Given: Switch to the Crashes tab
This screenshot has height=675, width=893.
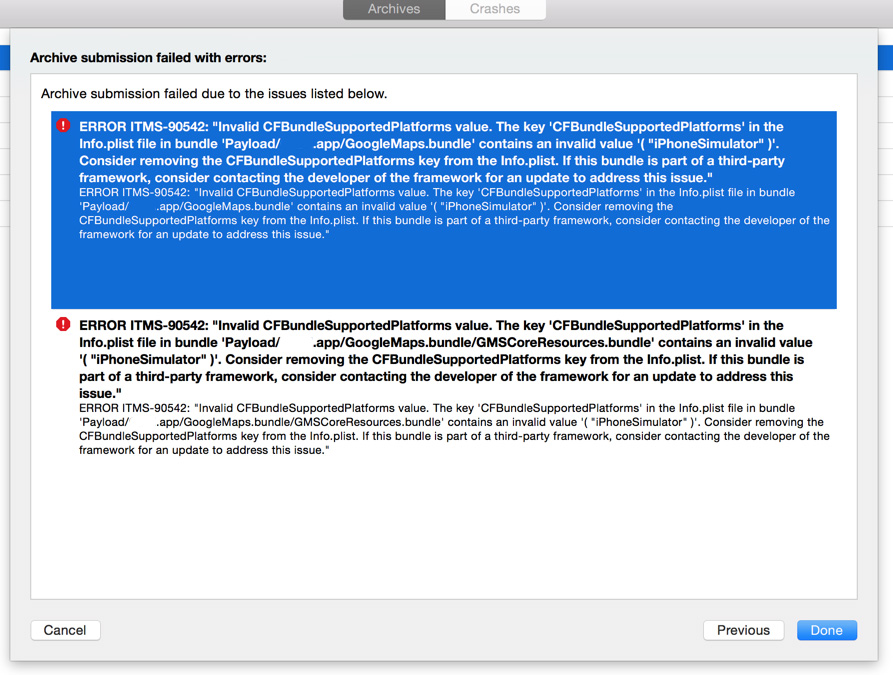Looking at the screenshot, I should click(x=495, y=9).
